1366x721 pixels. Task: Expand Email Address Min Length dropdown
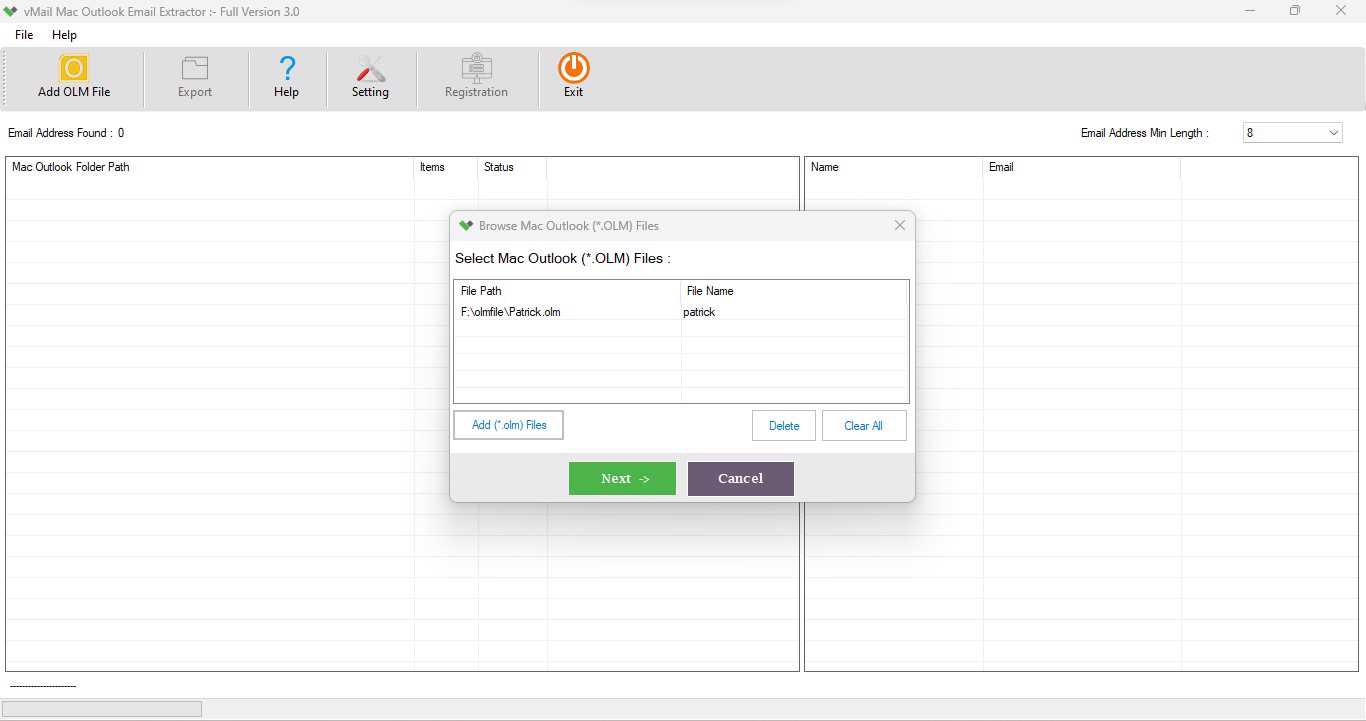click(x=1333, y=133)
